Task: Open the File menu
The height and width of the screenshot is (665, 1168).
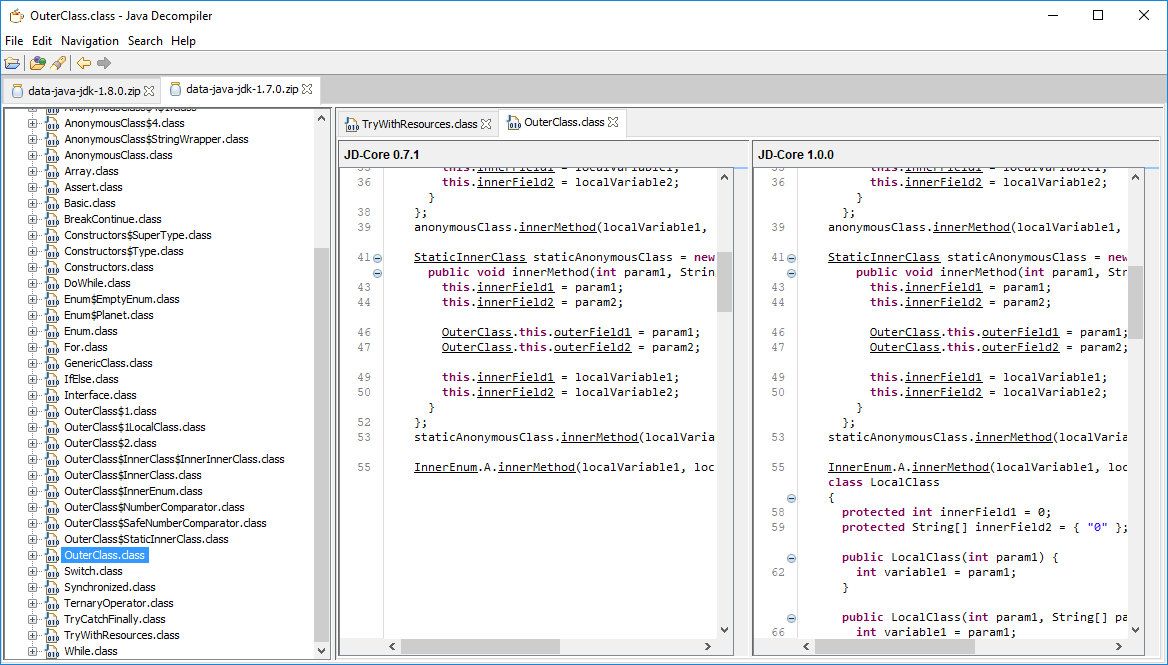Action: pos(14,41)
